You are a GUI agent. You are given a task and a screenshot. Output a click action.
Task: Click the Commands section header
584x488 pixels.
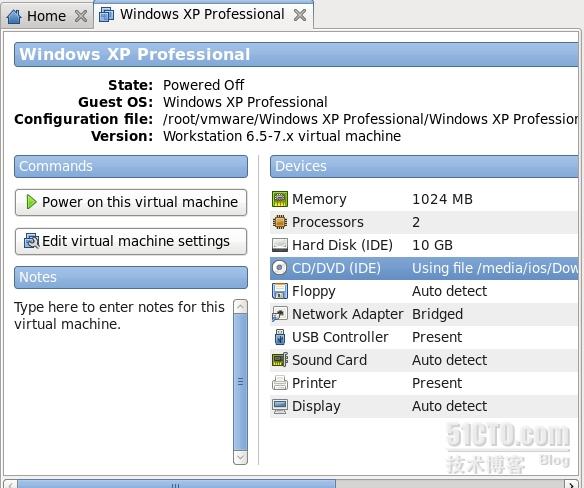click(x=131, y=167)
